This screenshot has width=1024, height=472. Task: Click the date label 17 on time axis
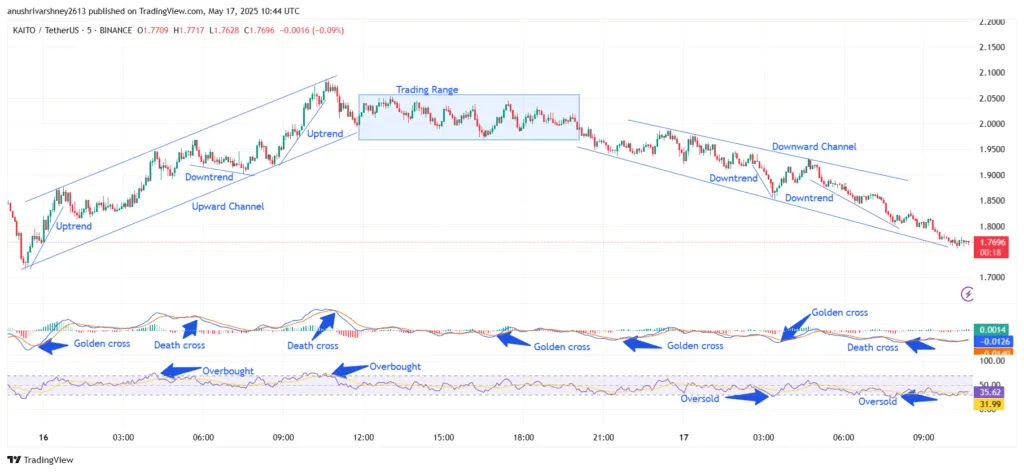click(x=684, y=437)
